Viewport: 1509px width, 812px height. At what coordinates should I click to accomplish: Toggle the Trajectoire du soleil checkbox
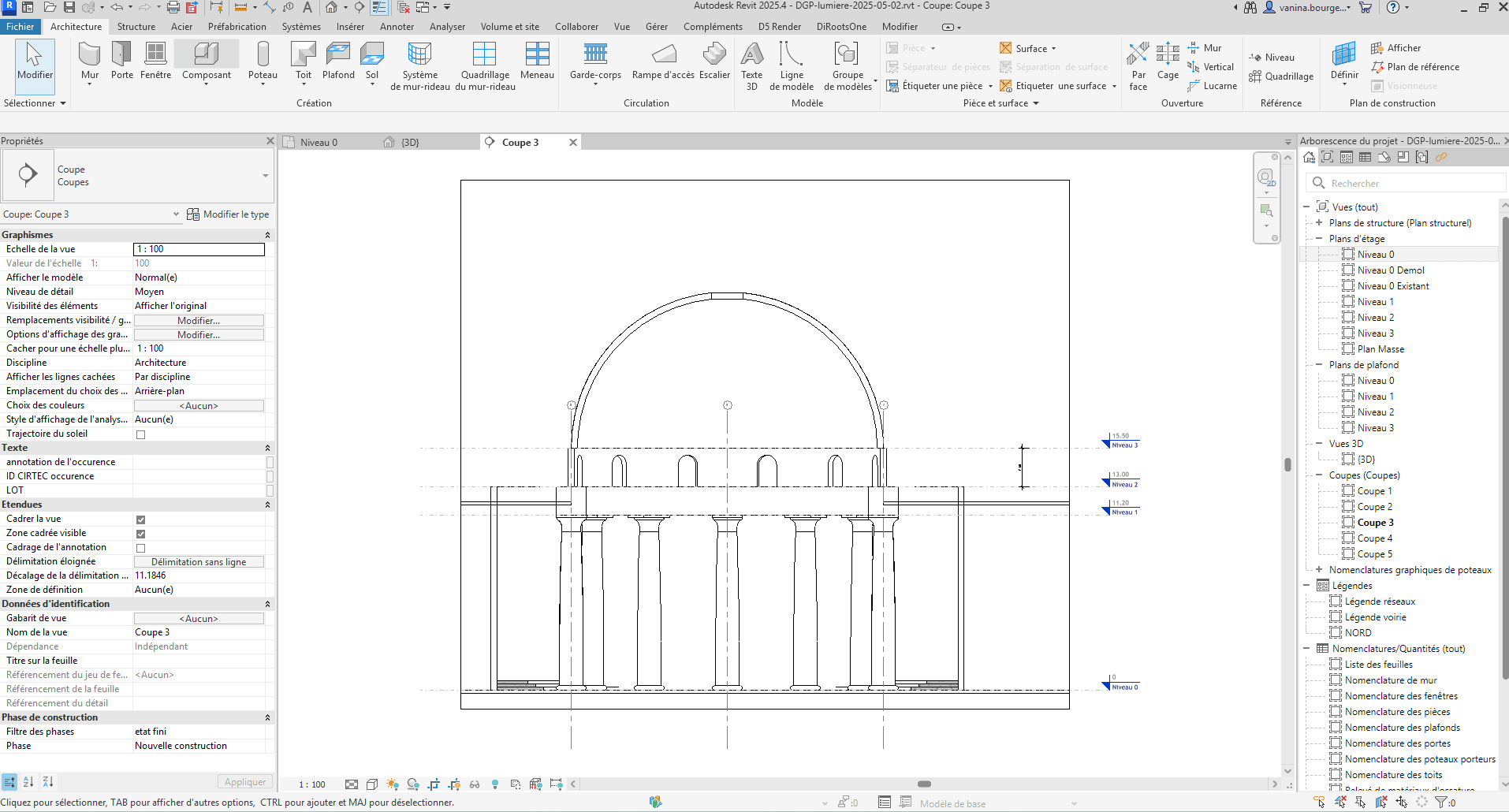tap(140, 434)
